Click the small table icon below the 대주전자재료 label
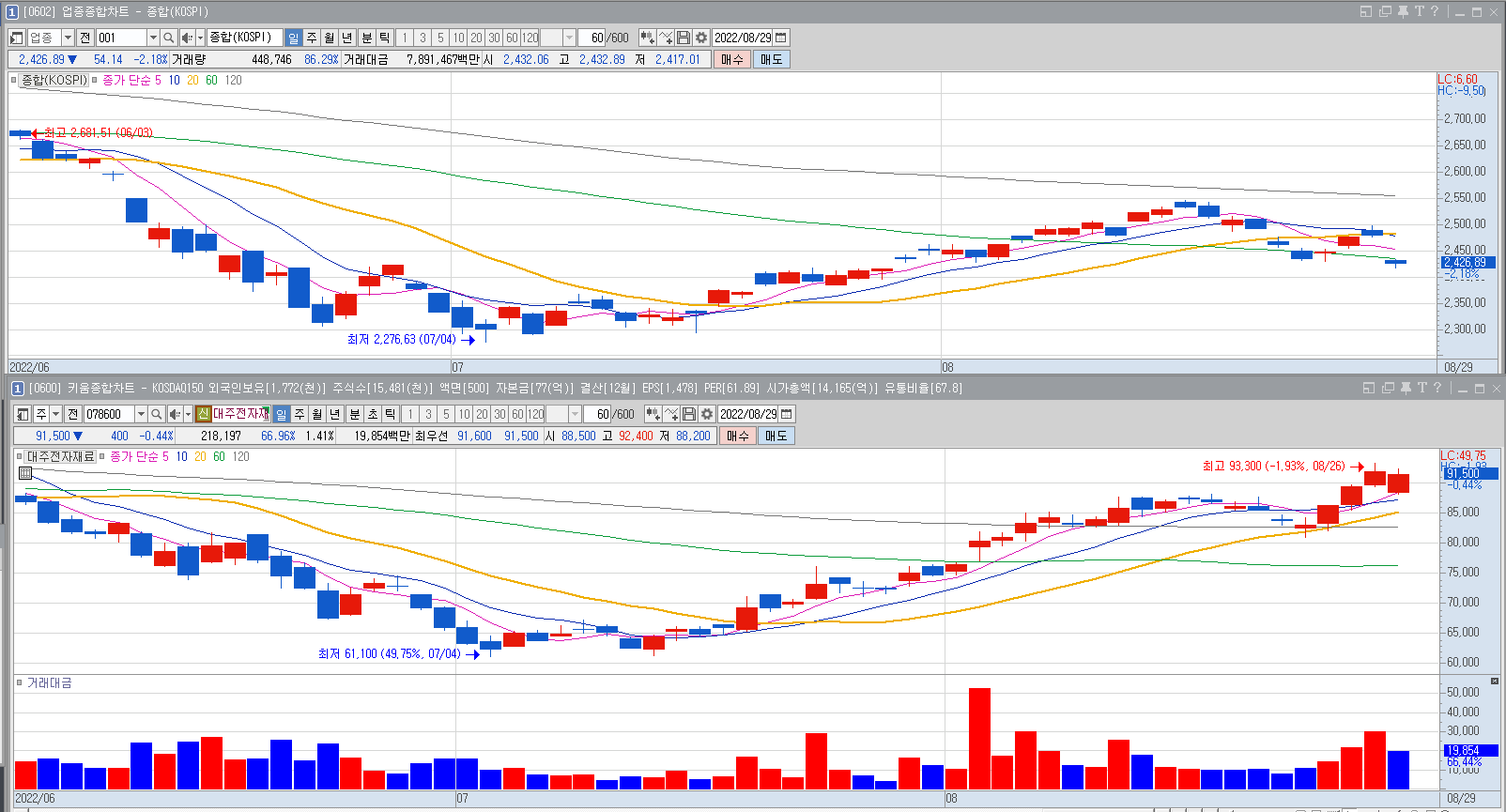1506x812 pixels. point(25,473)
